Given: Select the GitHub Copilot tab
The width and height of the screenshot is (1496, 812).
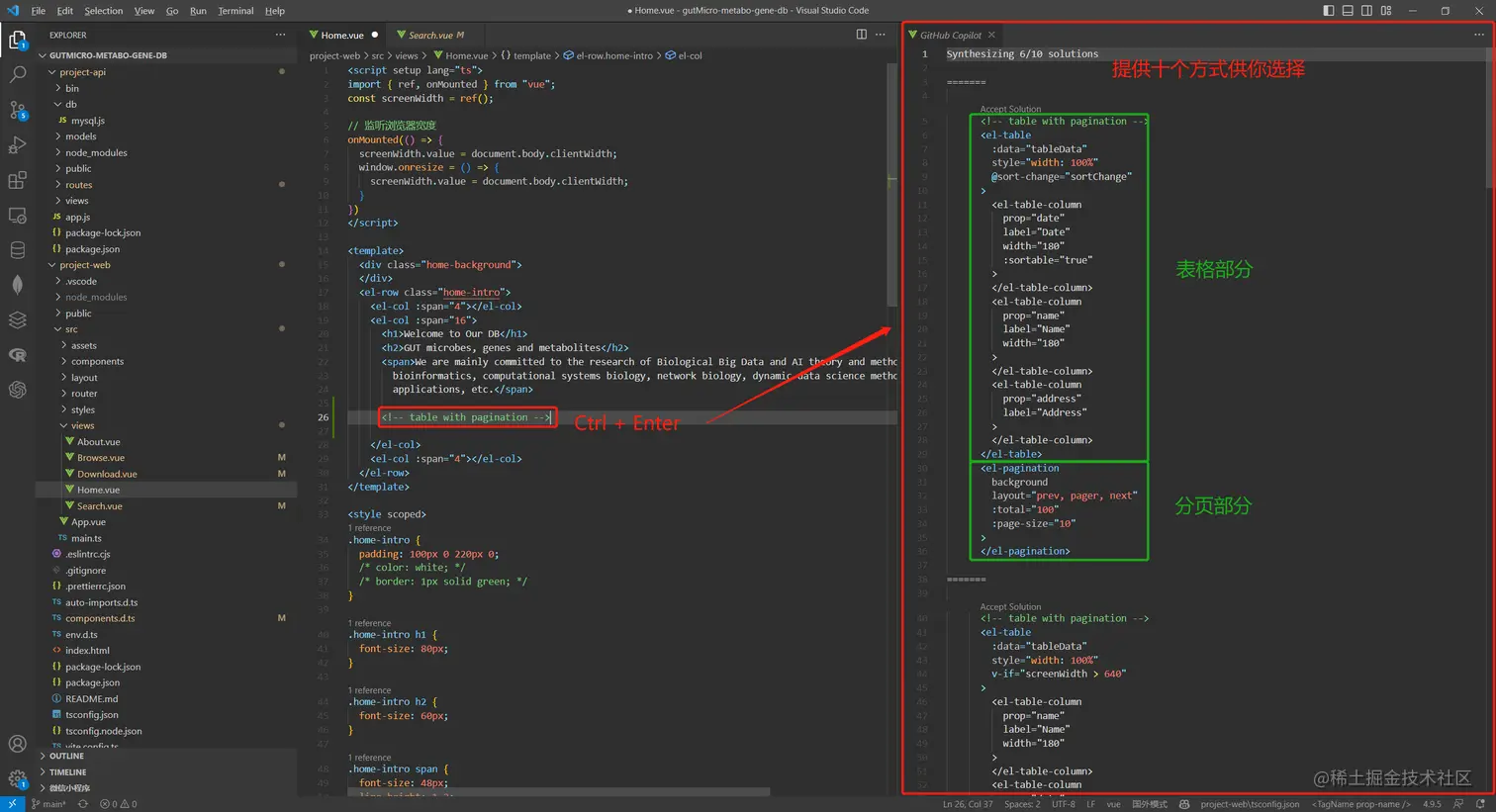Looking at the screenshot, I should [x=950, y=35].
